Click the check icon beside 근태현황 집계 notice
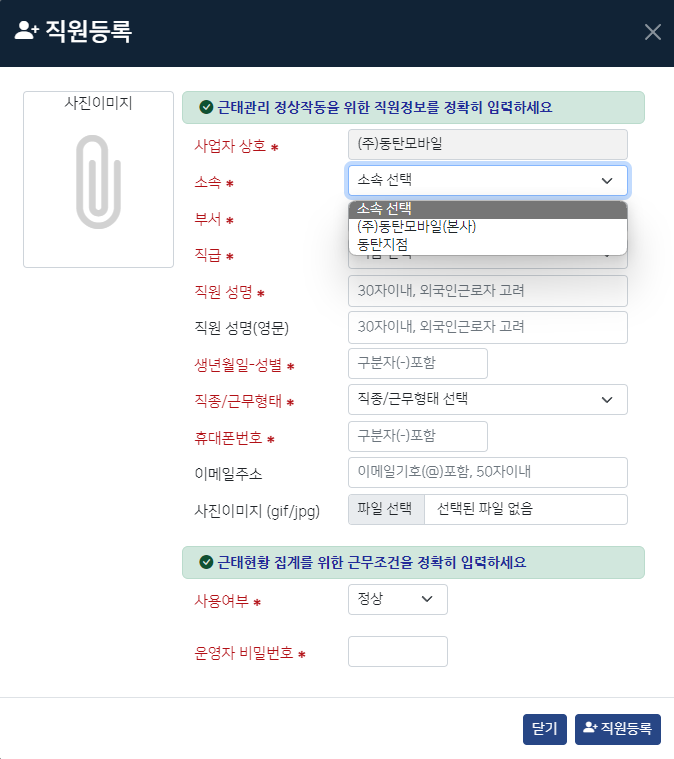Viewport: 674px width, 759px height. point(206,562)
